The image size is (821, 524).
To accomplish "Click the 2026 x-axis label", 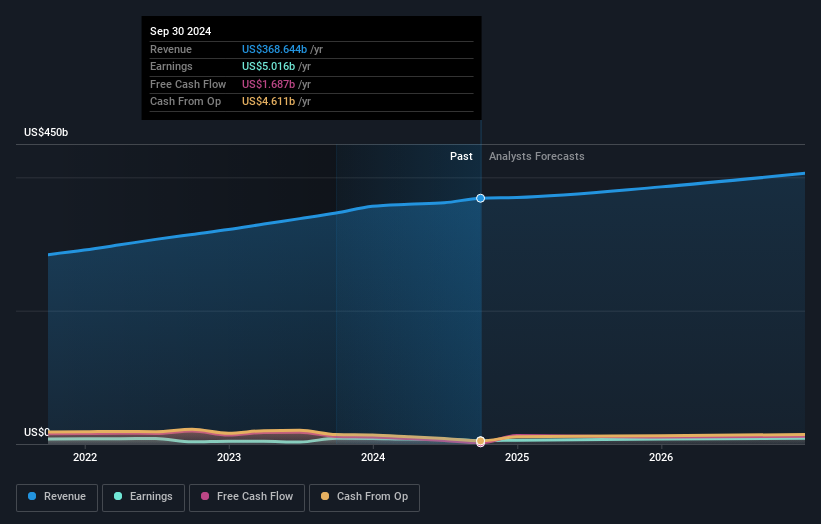I will pos(661,458).
